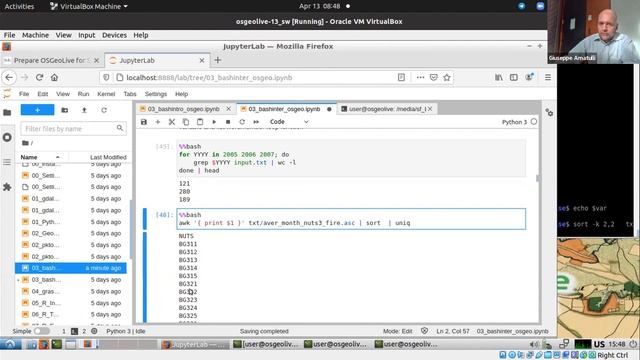Restart the kernel icon in notebook toolbar
640x360 pixels.
coord(242,122)
